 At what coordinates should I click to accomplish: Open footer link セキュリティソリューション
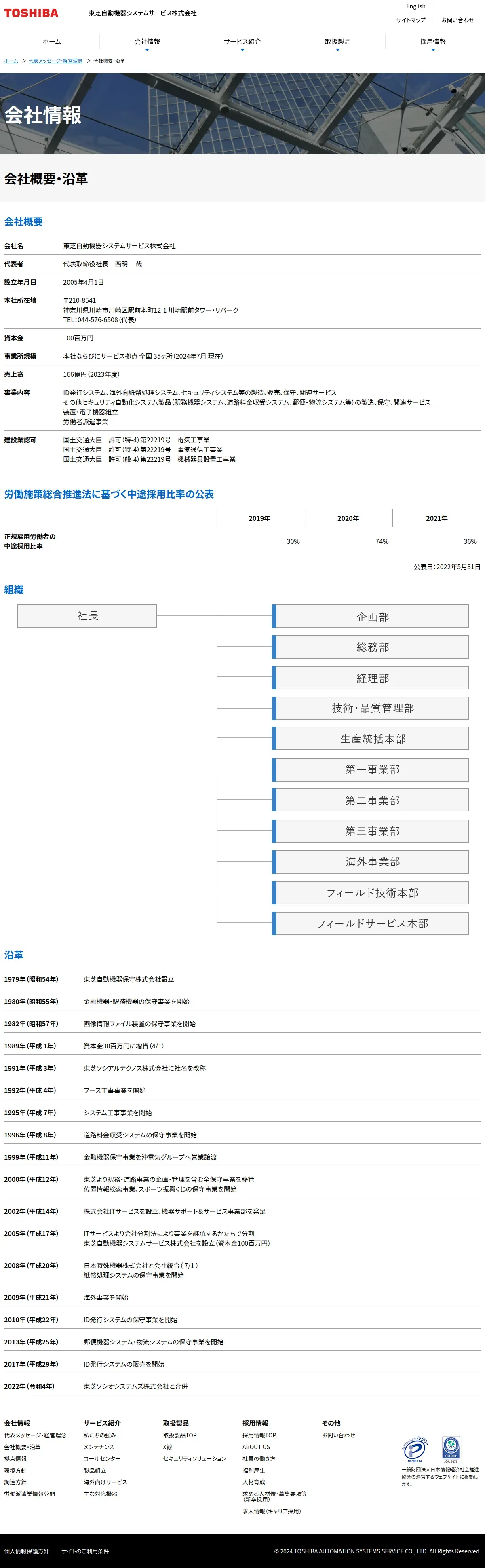pyautogui.click(x=195, y=1458)
